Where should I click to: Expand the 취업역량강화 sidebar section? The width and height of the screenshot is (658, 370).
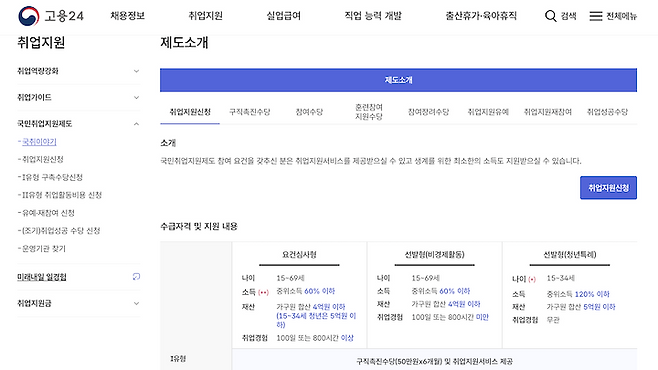(78, 71)
